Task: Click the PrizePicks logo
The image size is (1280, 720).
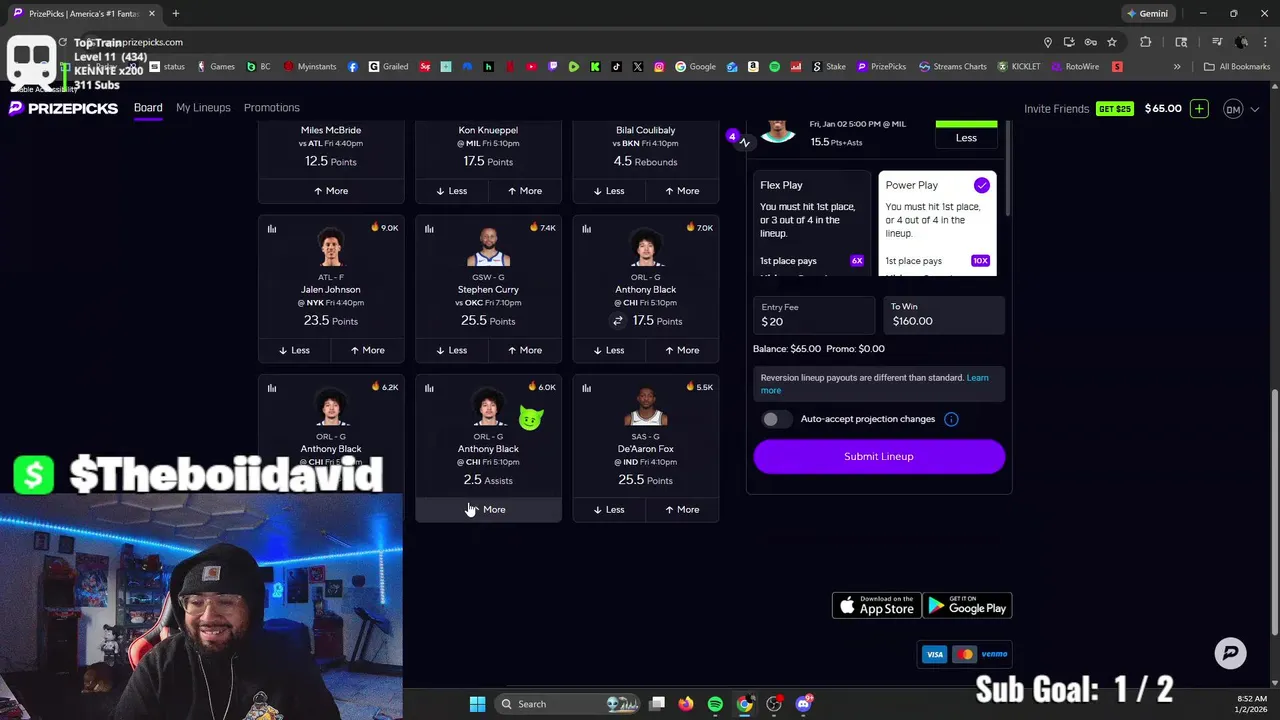Action: pos(63,108)
